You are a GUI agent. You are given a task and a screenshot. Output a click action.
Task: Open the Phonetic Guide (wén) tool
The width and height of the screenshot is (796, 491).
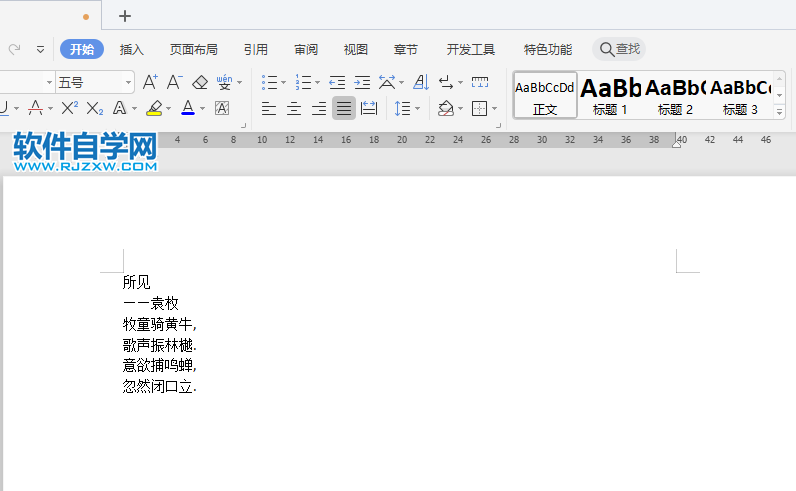click(224, 82)
